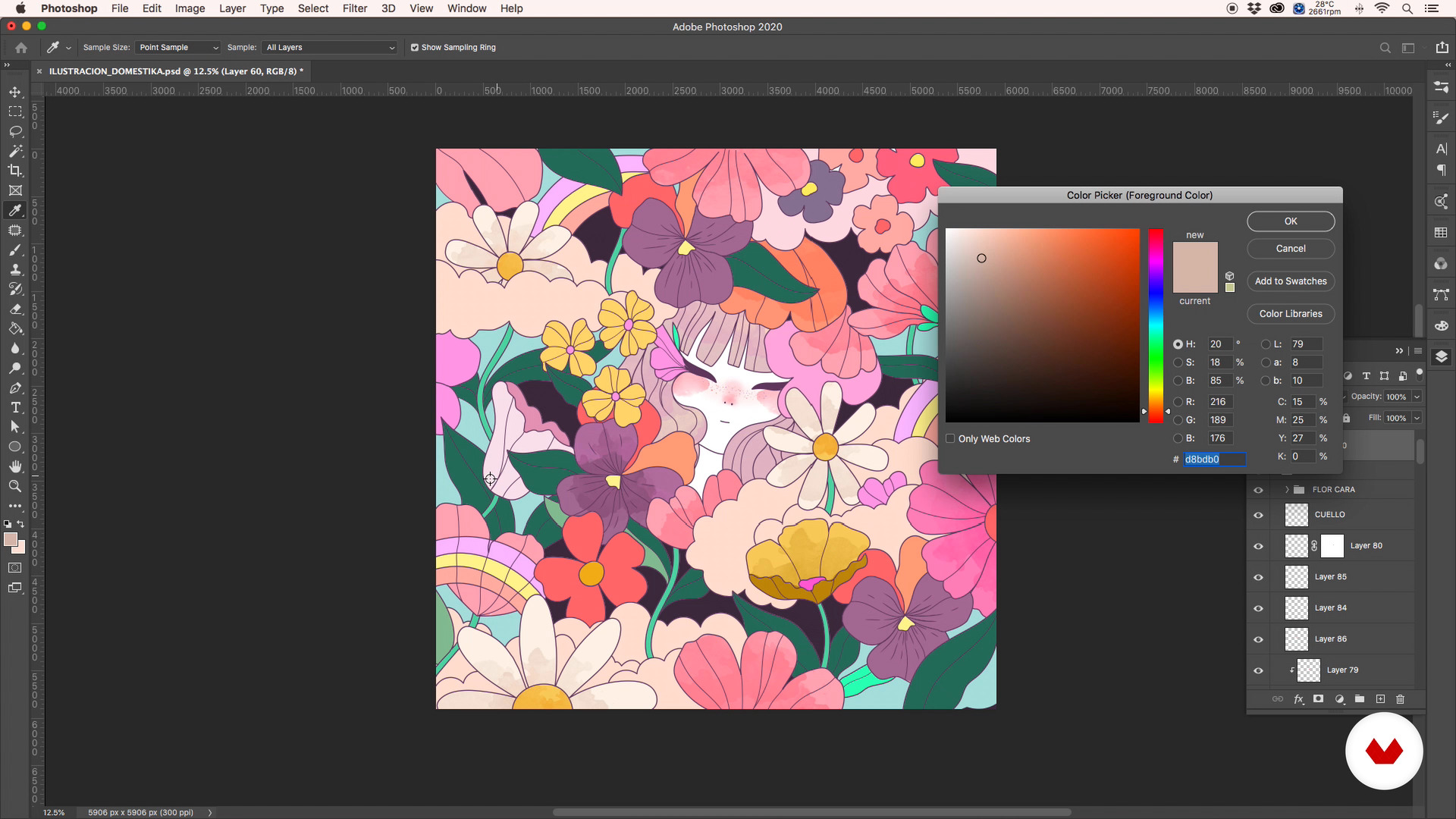Click the Delete layer trash icon
Image resolution: width=1456 pixels, height=819 pixels.
tap(1400, 699)
